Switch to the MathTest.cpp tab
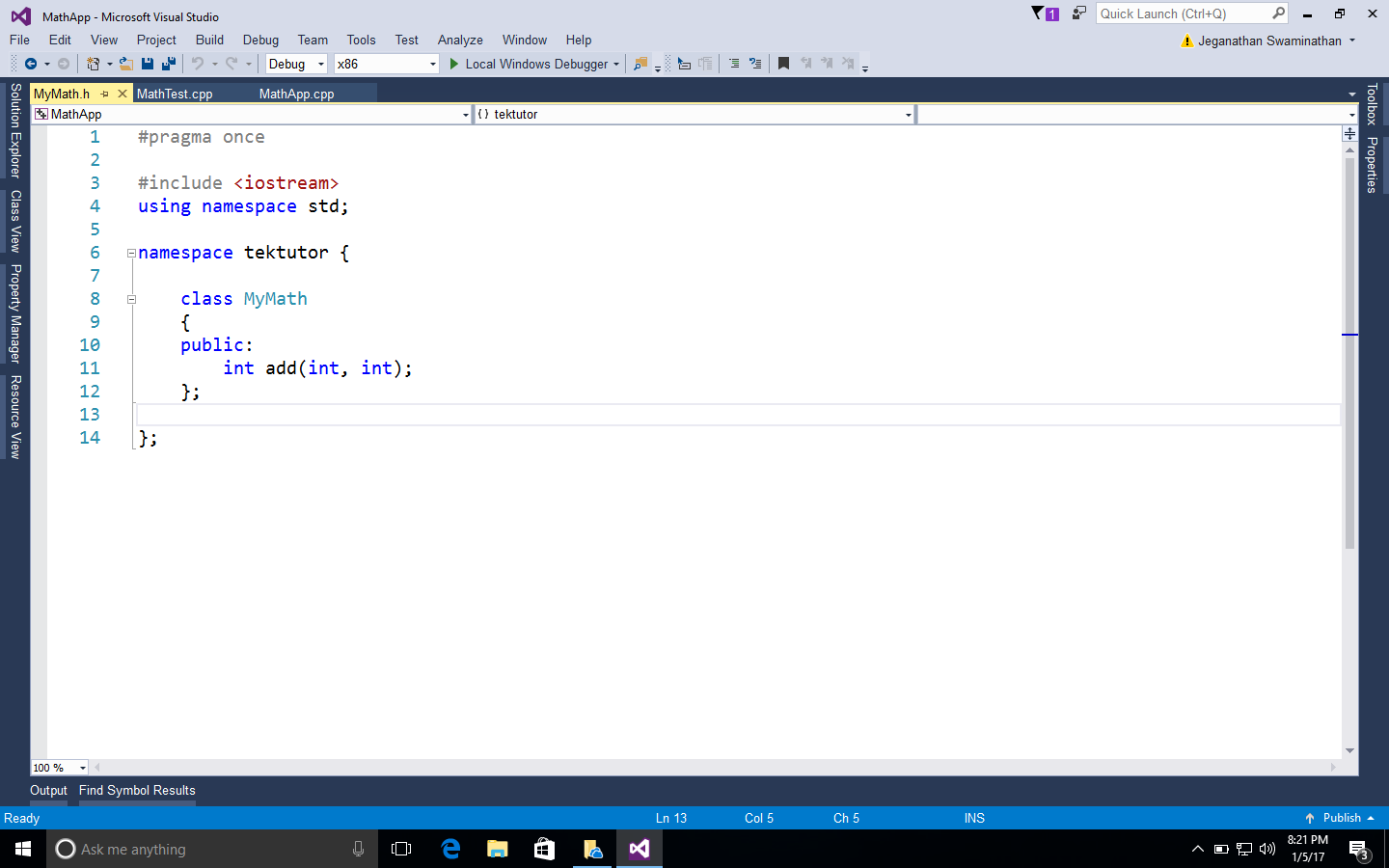Image resolution: width=1389 pixels, height=868 pixels. [175, 94]
